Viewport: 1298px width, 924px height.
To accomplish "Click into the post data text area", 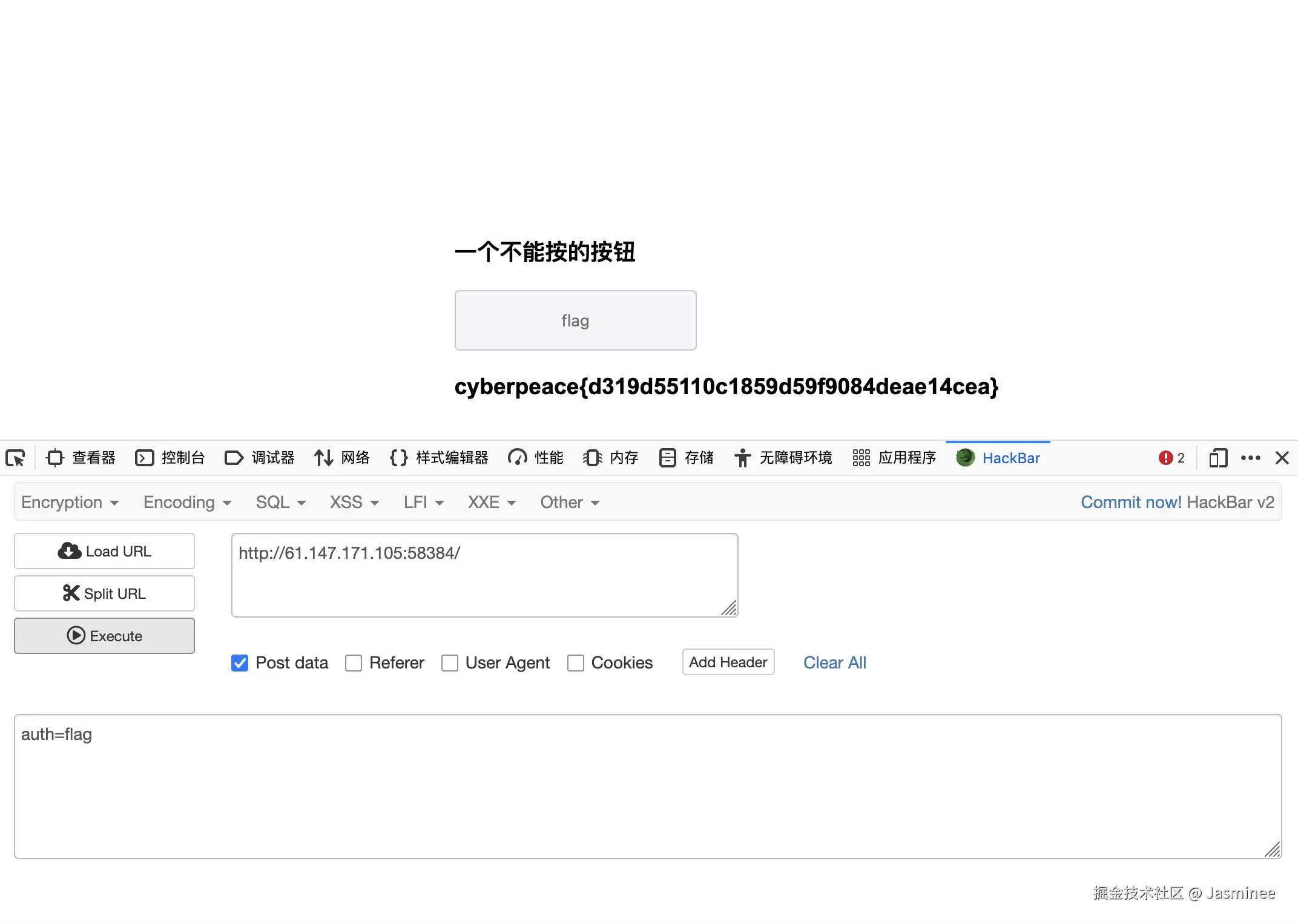I will coord(648,786).
